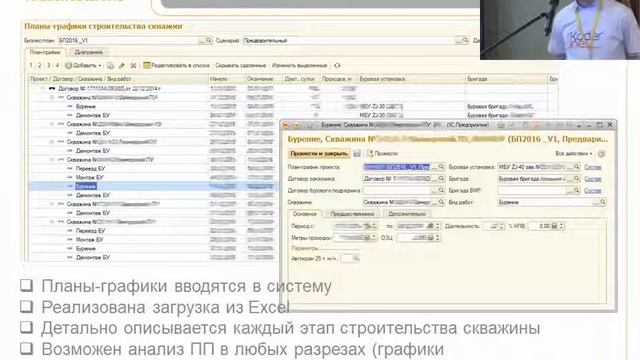
Task: Click the magnifier icon in the Сценарий field
Action: click(x=465, y=40)
